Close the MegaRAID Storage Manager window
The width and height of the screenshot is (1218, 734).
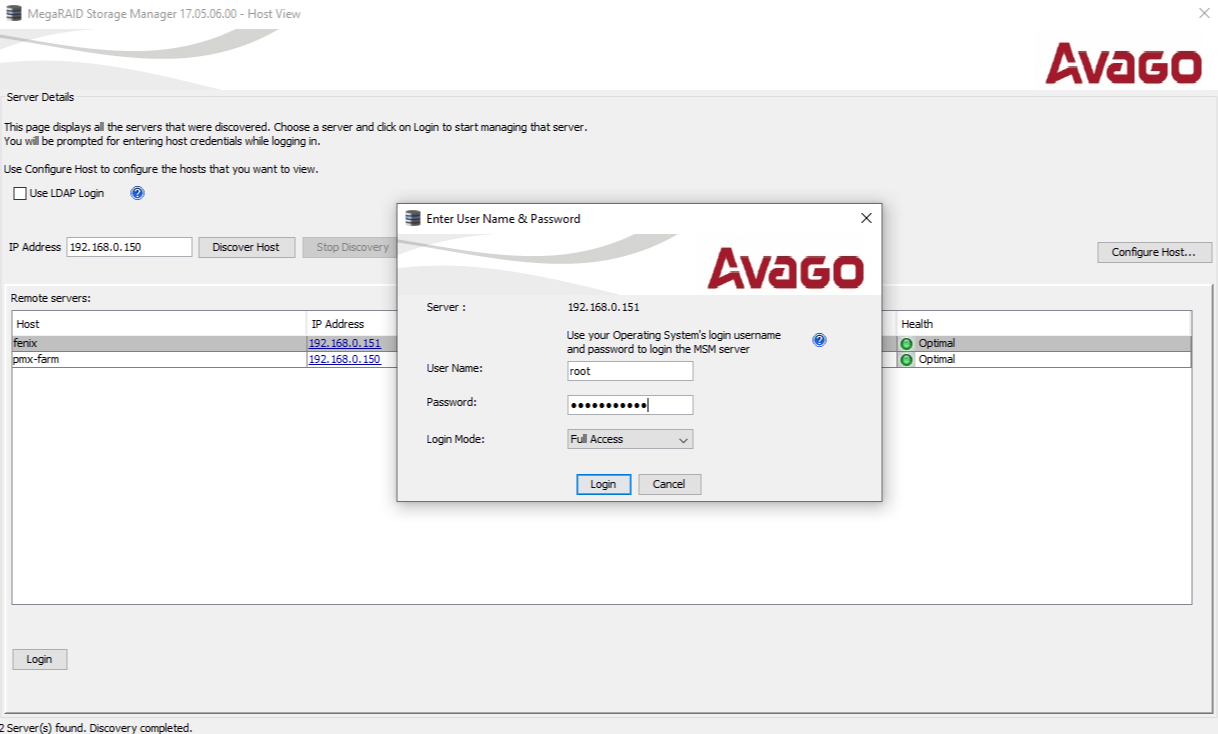click(x=1203, y=13)
